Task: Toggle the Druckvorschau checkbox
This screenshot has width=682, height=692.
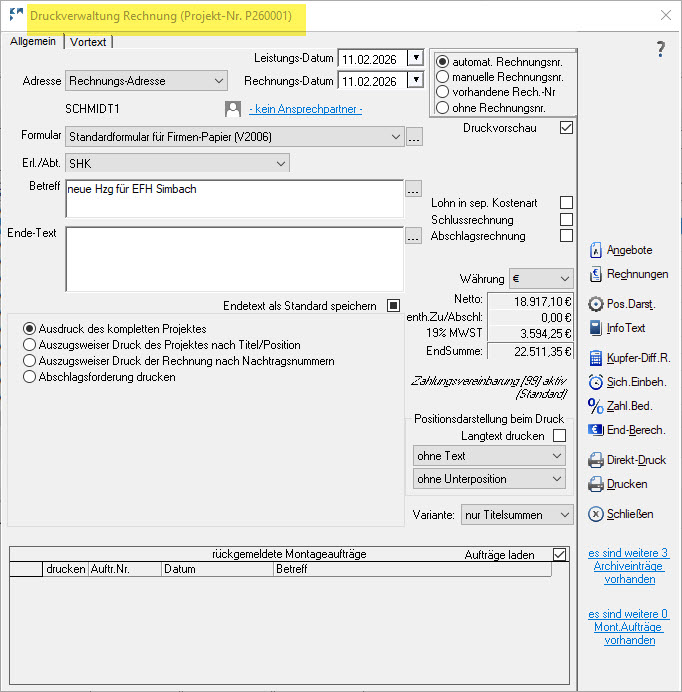Action: pyautogui.click(x=567, y=127)
